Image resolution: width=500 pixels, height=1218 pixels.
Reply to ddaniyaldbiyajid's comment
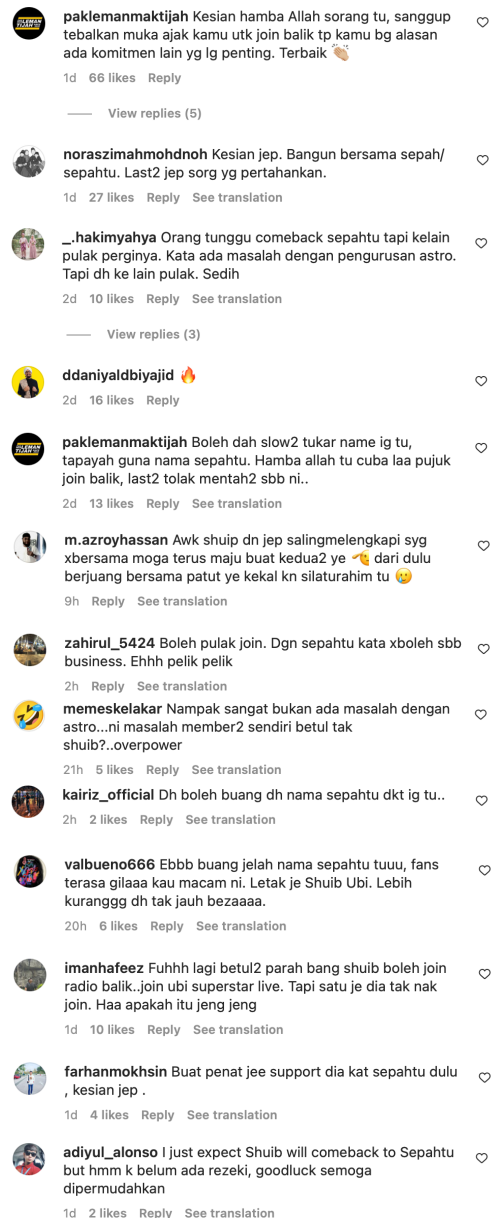162,400
